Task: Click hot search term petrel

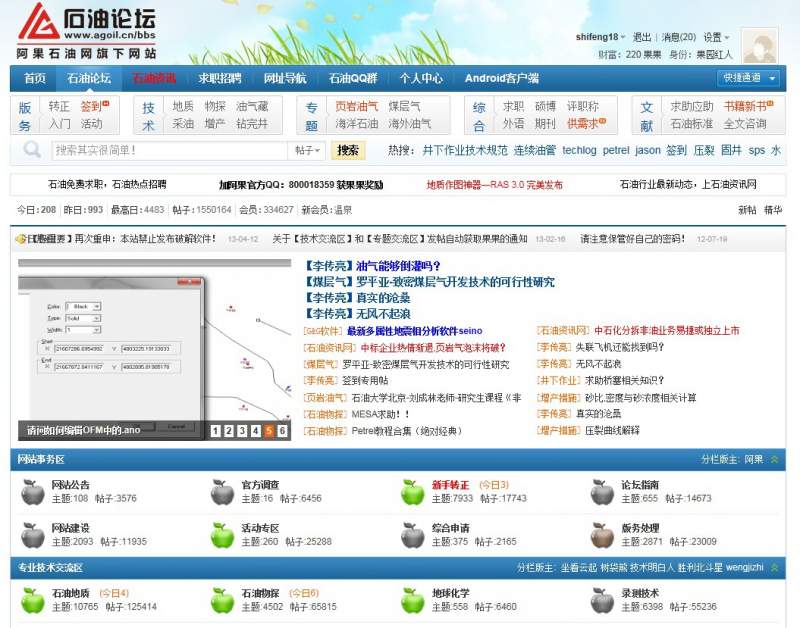Action: [616, 150]
